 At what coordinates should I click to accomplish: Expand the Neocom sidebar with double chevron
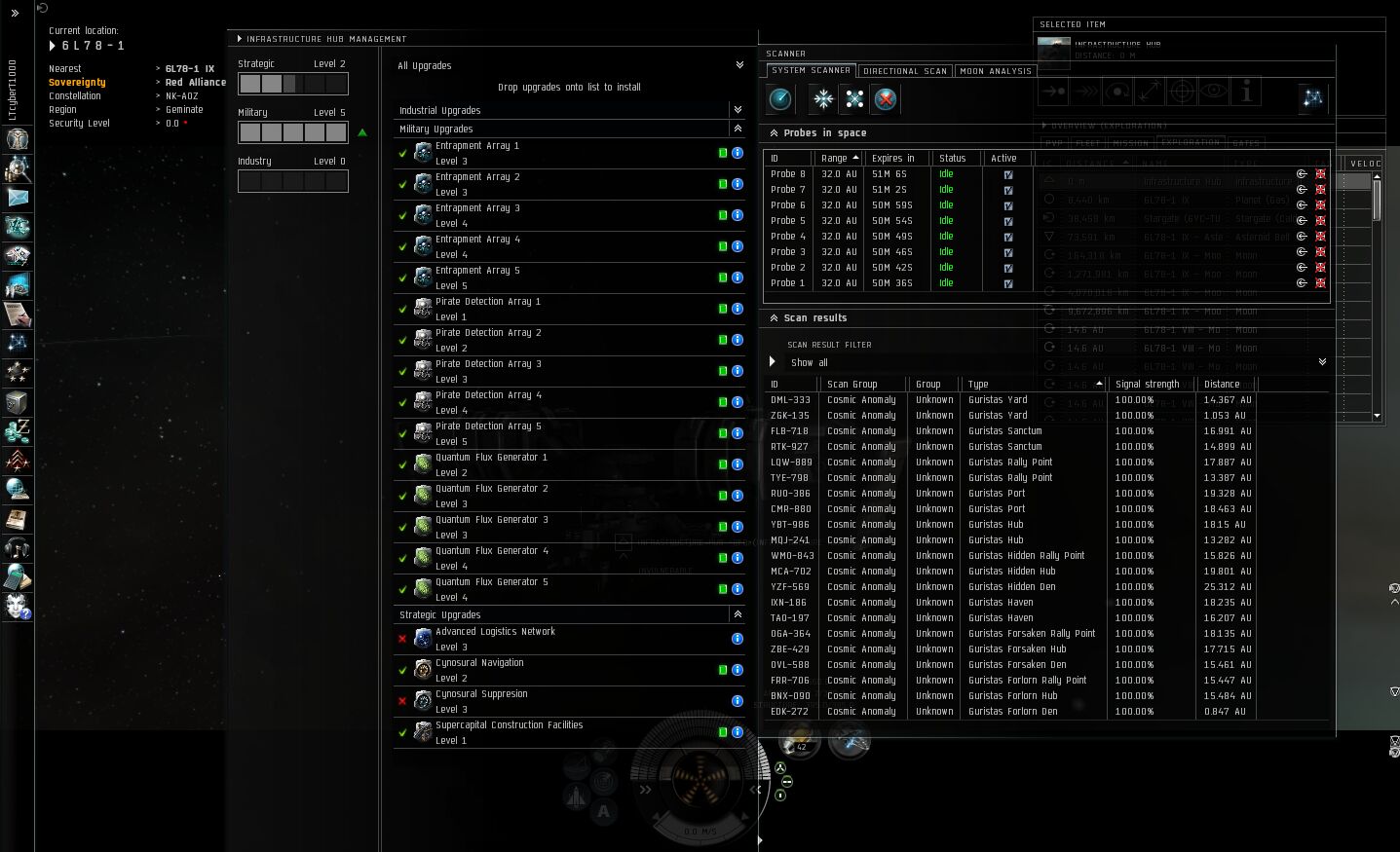click(15, 13)
